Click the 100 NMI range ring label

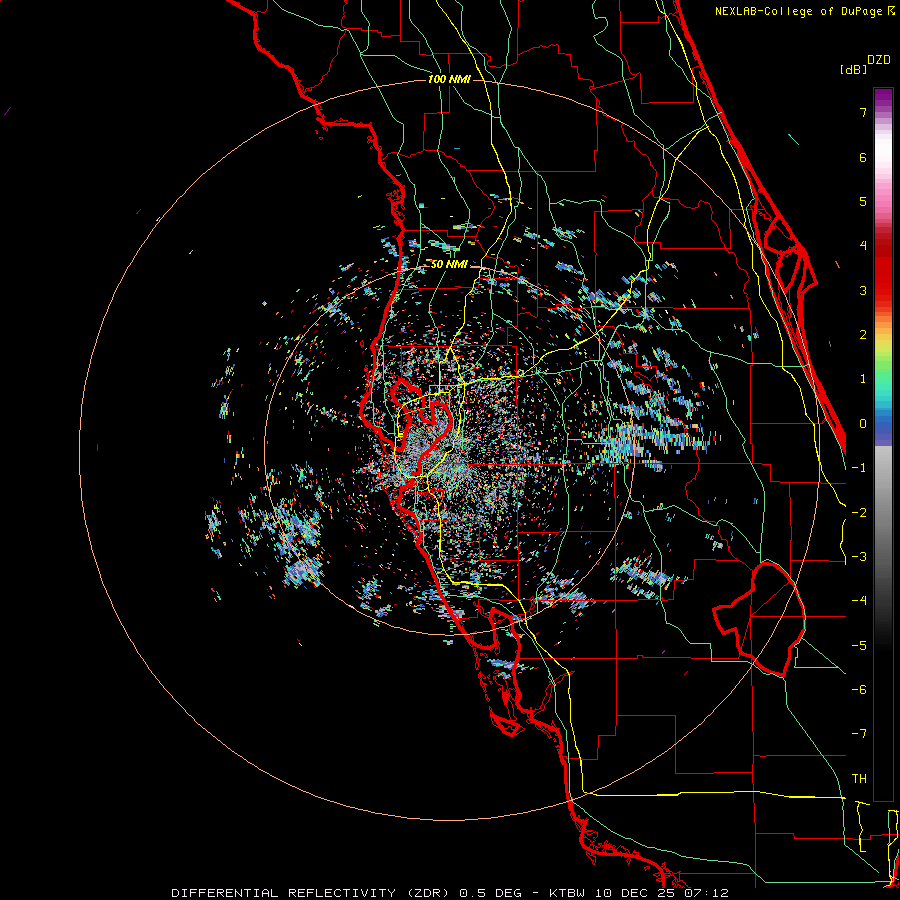coord(449,79)
